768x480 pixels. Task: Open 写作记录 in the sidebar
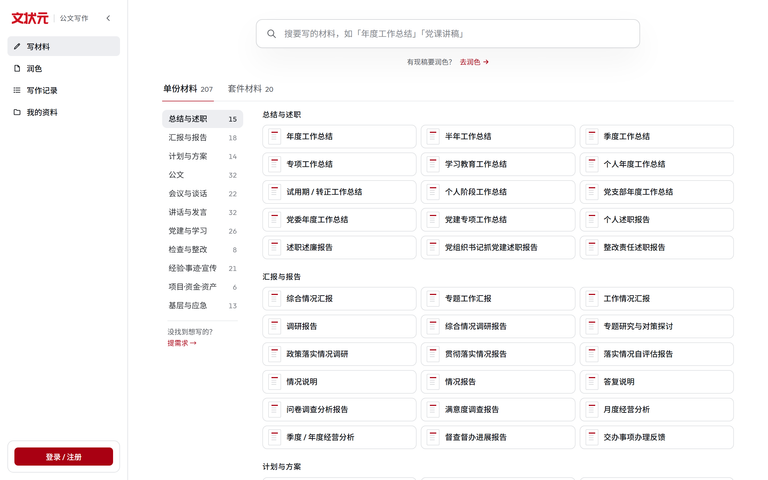coord(64,90)
